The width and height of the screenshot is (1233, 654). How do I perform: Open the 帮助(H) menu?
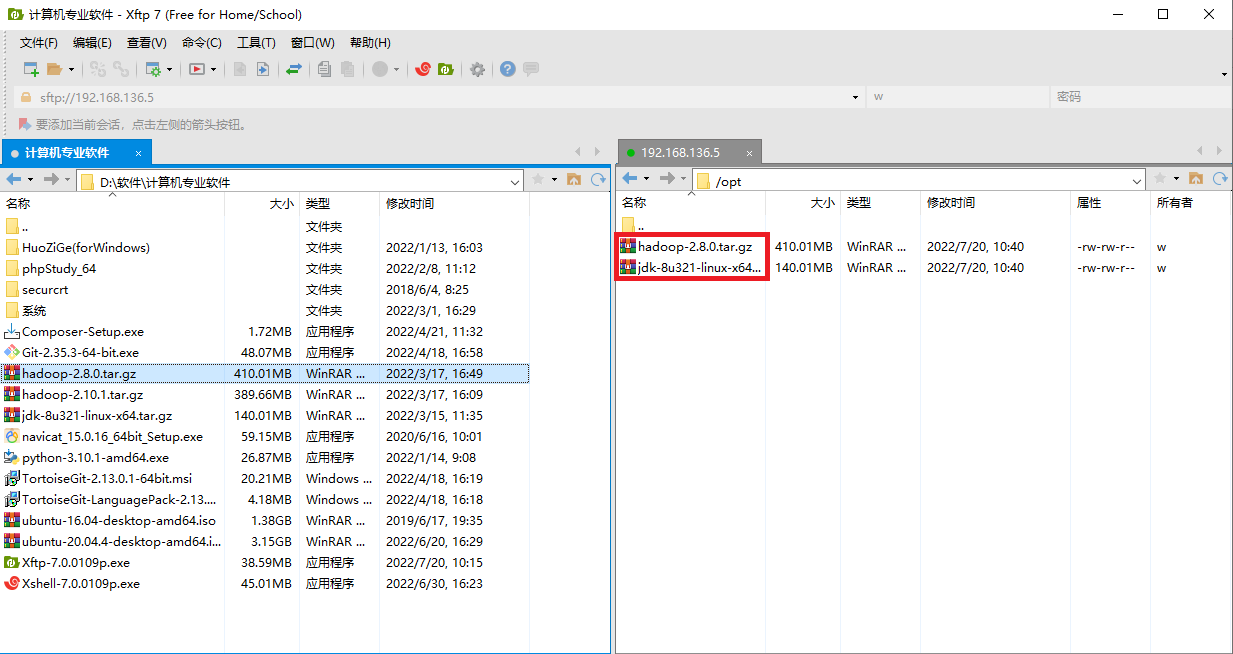[x=370, y=43]
